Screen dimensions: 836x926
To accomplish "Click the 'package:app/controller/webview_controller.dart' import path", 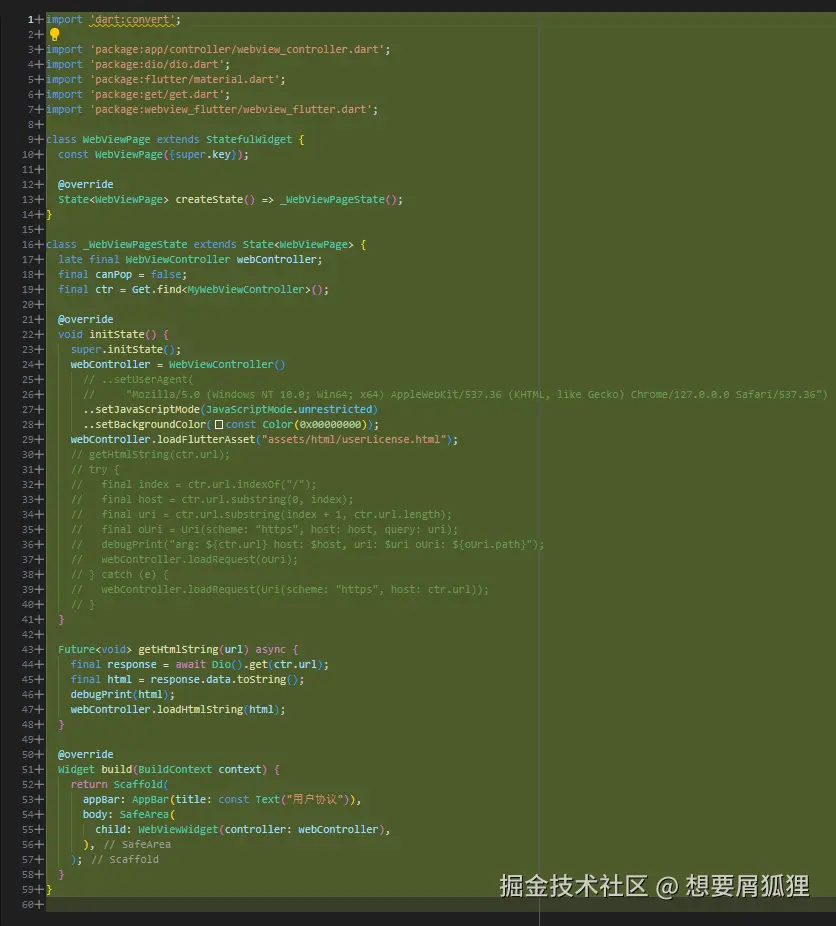I will [x=237, y=50].
